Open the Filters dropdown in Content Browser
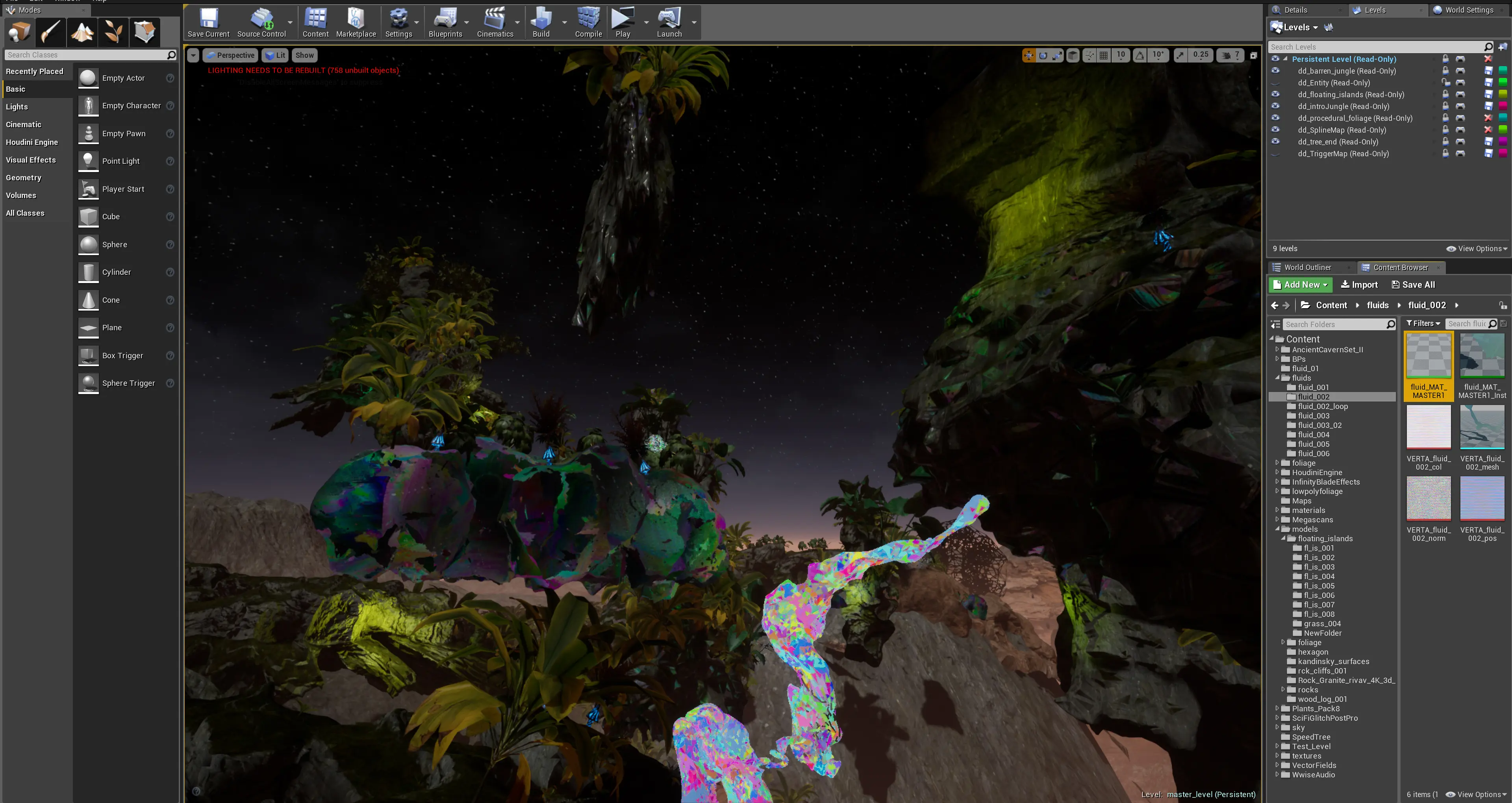1512x803 pixels. [1423, 324]
